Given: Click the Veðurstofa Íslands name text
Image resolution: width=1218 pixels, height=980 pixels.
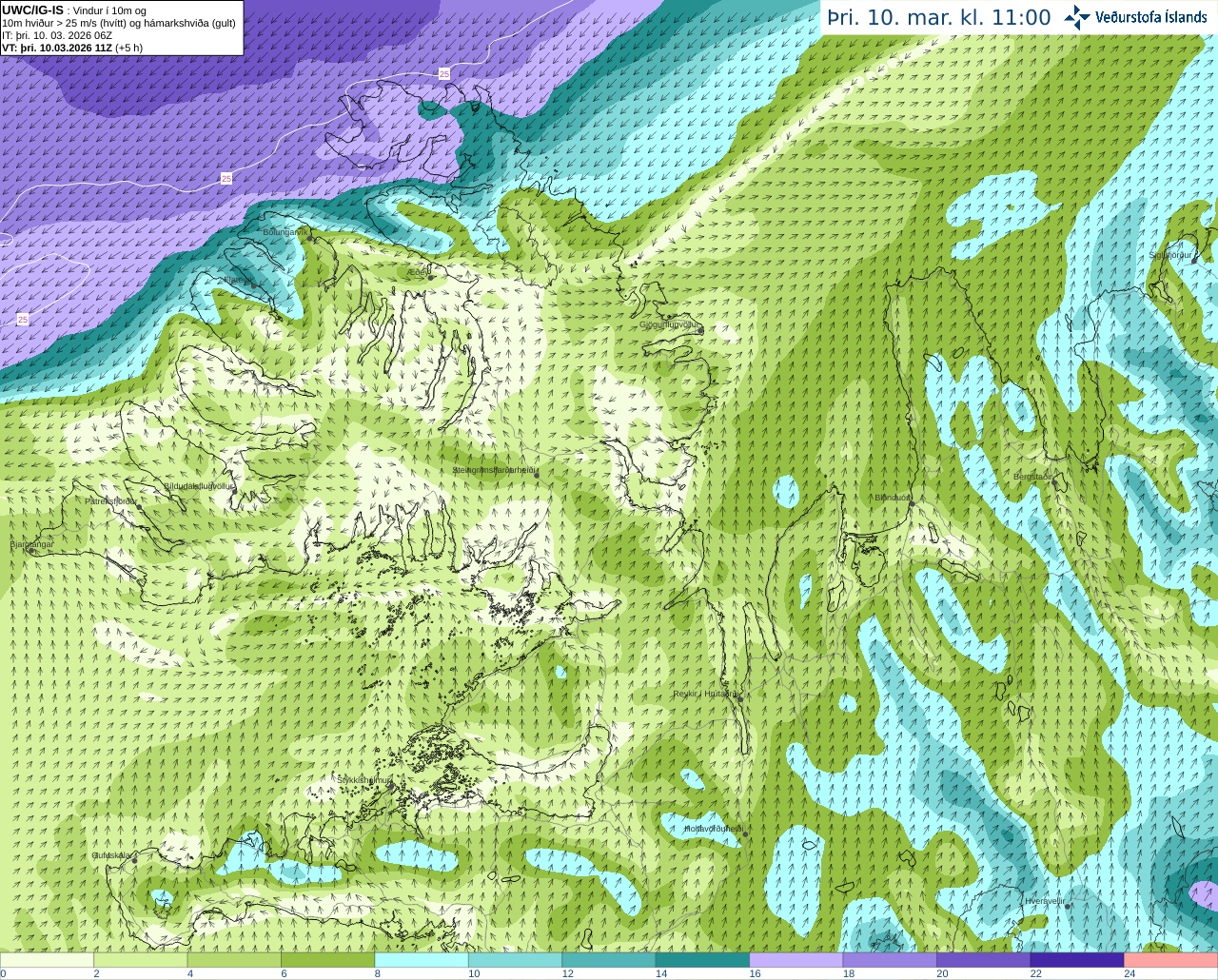Looking at the screenshot, I should click(1151, 17).
